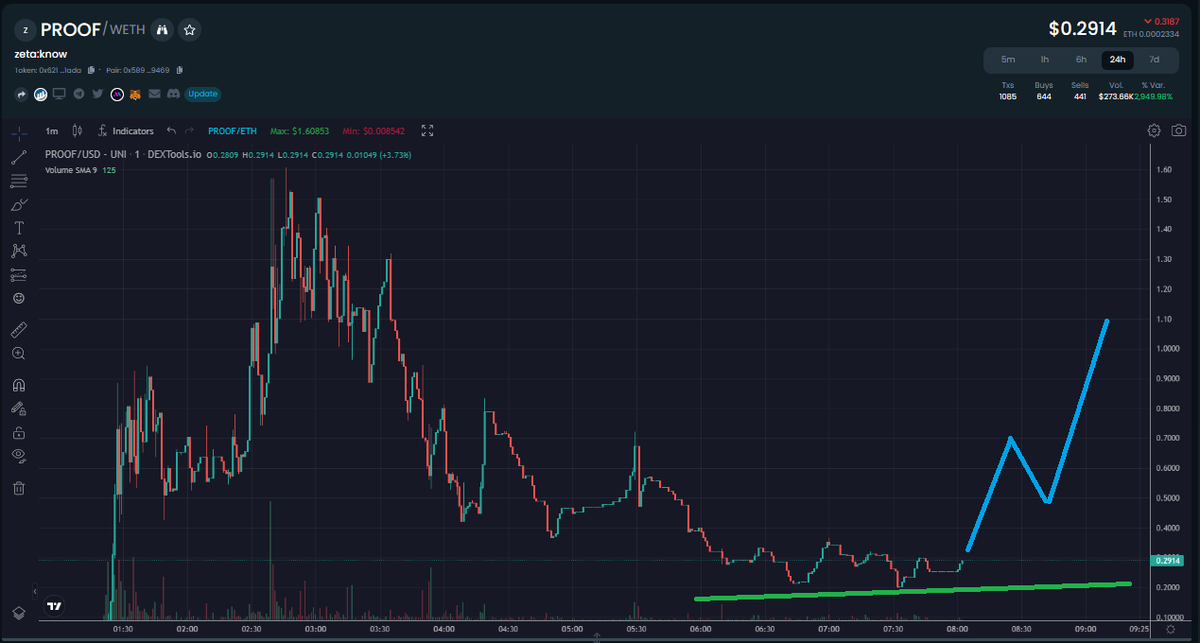1200x643 pixels.
Task: Toggle lock all drawing tools
Action: 19,432
